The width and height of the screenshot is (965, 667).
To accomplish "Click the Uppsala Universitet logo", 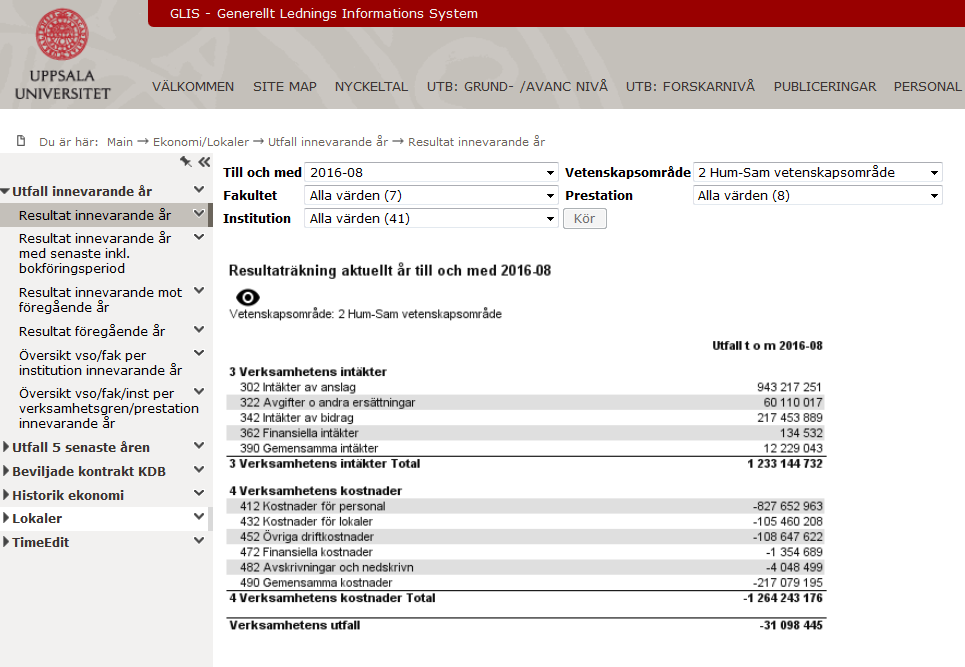I will pos(62,55).
